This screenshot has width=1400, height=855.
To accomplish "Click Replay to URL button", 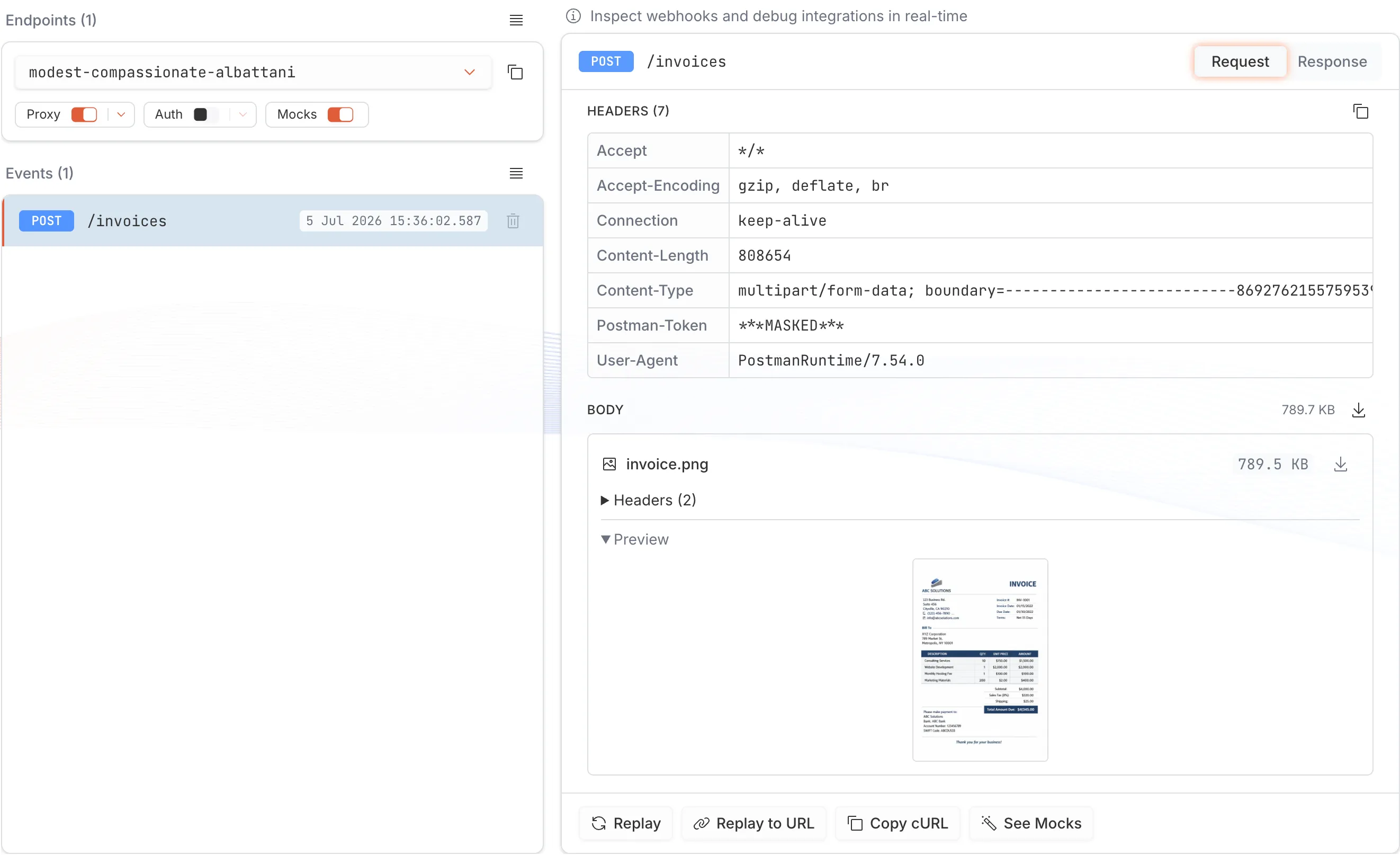I will click(x=753, y=823).
